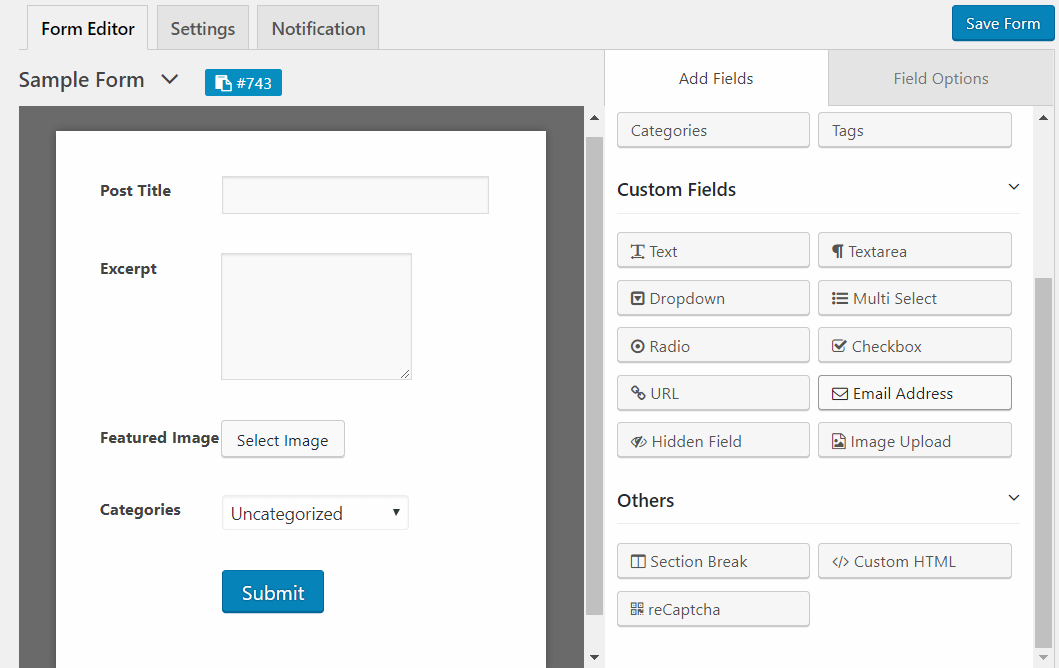Add a Hidden Field

(713, 441)
